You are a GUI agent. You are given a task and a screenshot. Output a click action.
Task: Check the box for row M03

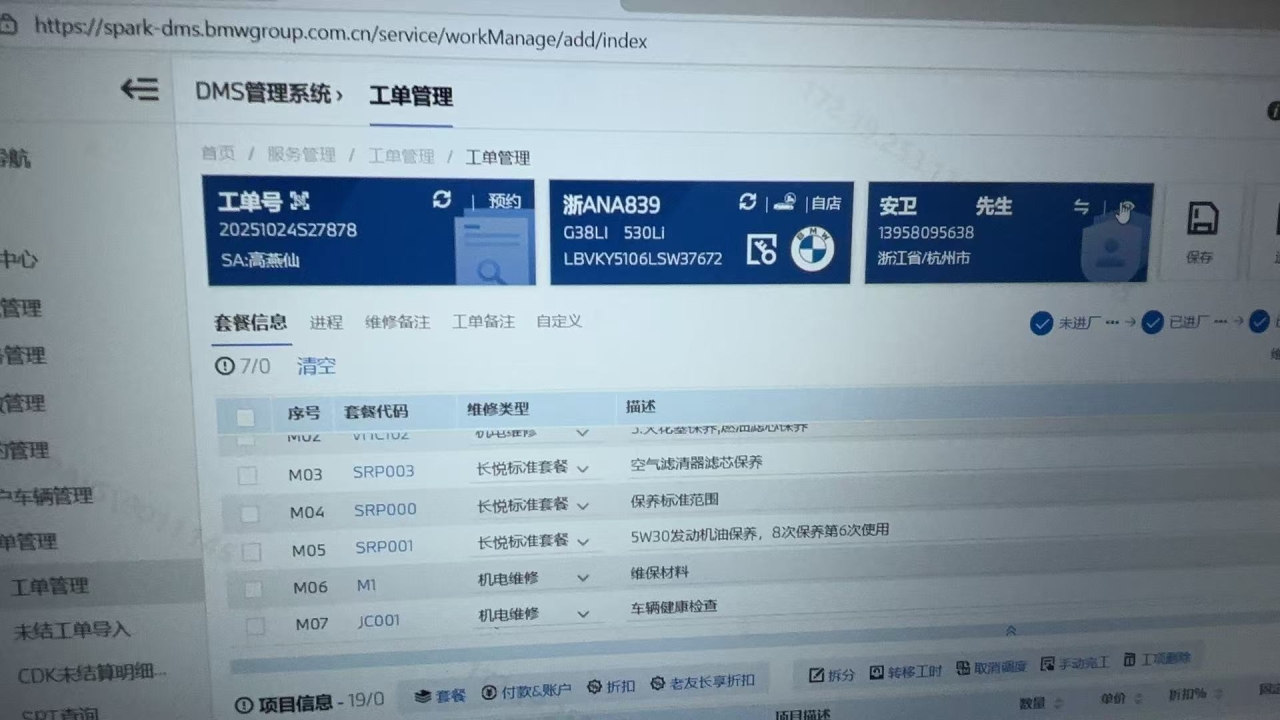click(x=247, y=476)
